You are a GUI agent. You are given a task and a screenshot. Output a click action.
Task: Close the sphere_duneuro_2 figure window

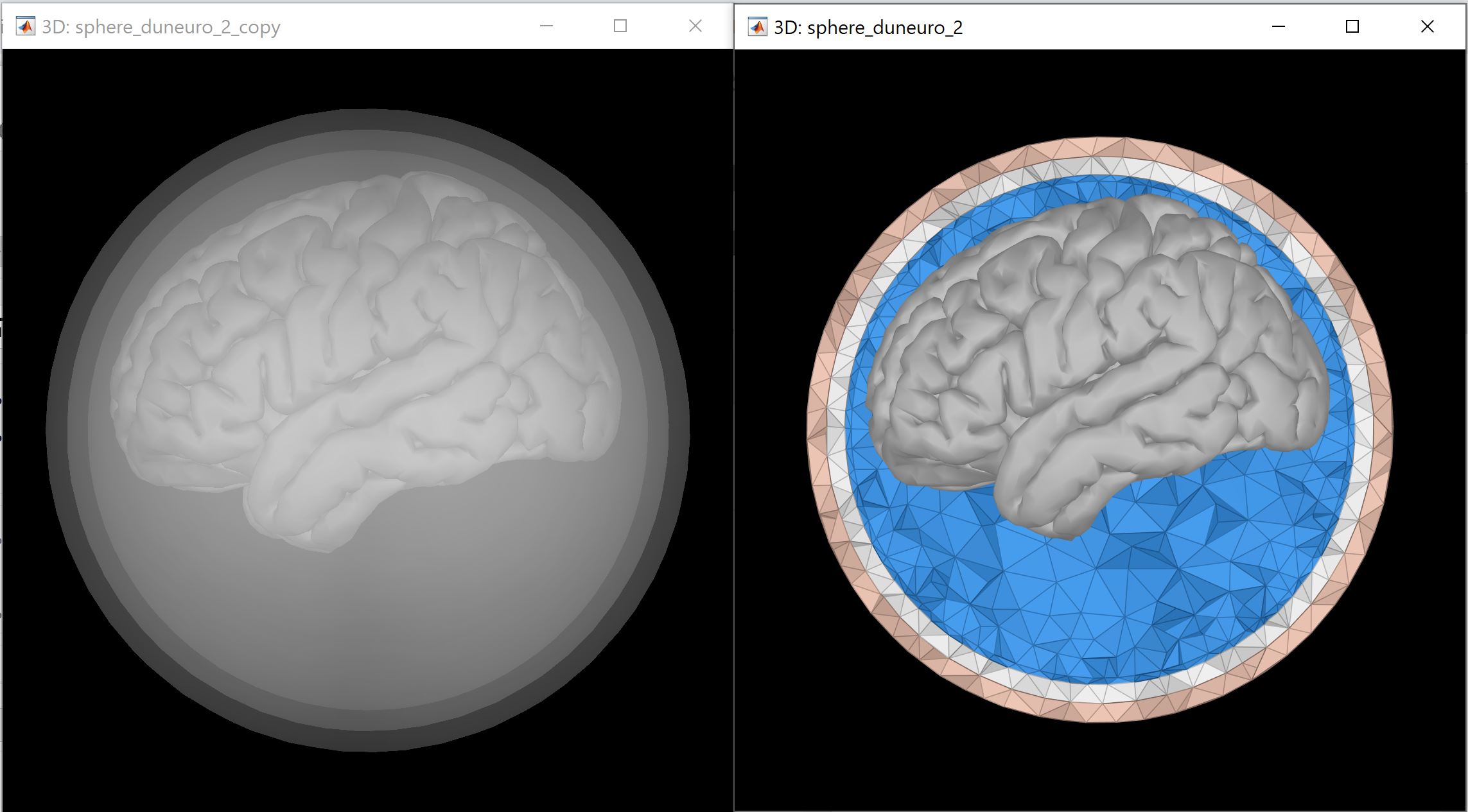click(x=1427, y=27)
